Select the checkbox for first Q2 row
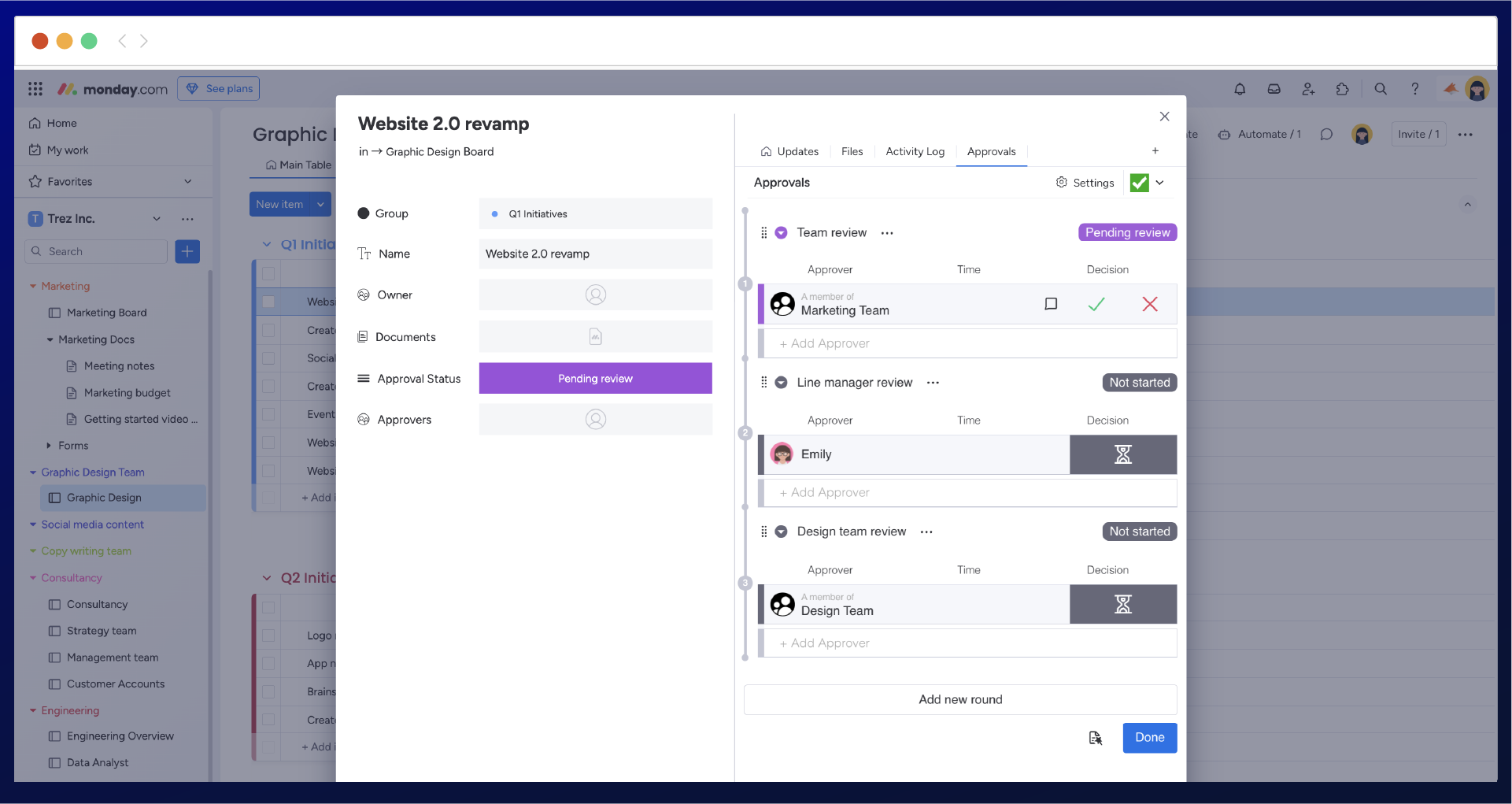 pos(268,635)
